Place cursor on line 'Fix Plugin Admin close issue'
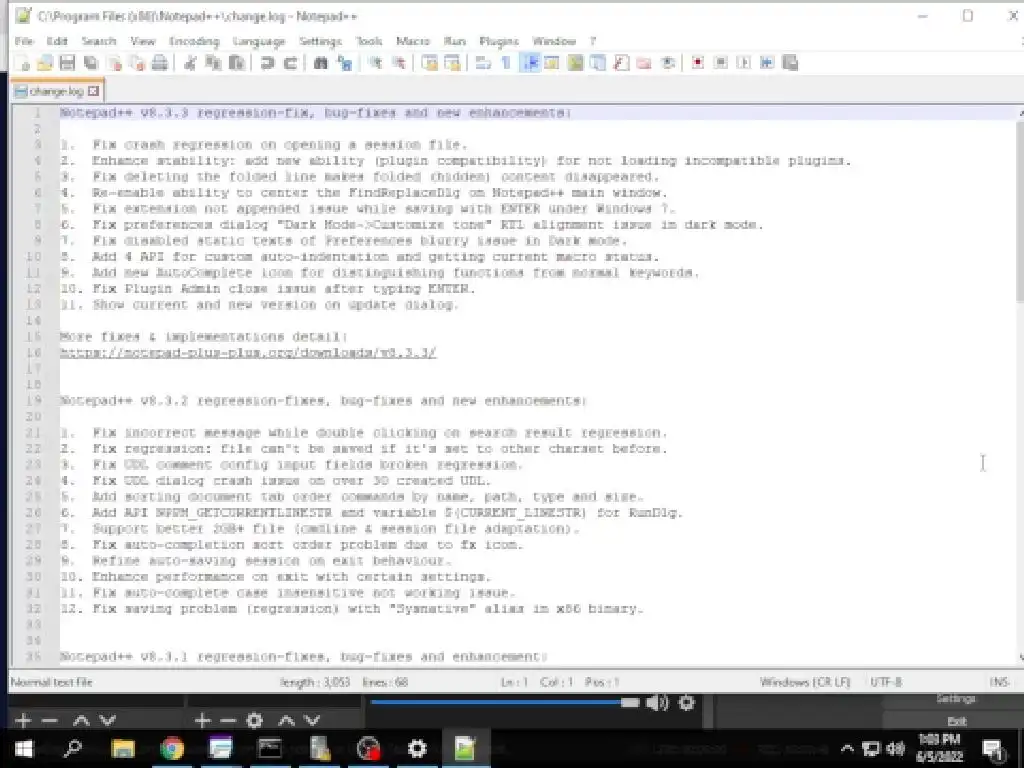Screen dimensions: 1024x768 coord(267,289)
